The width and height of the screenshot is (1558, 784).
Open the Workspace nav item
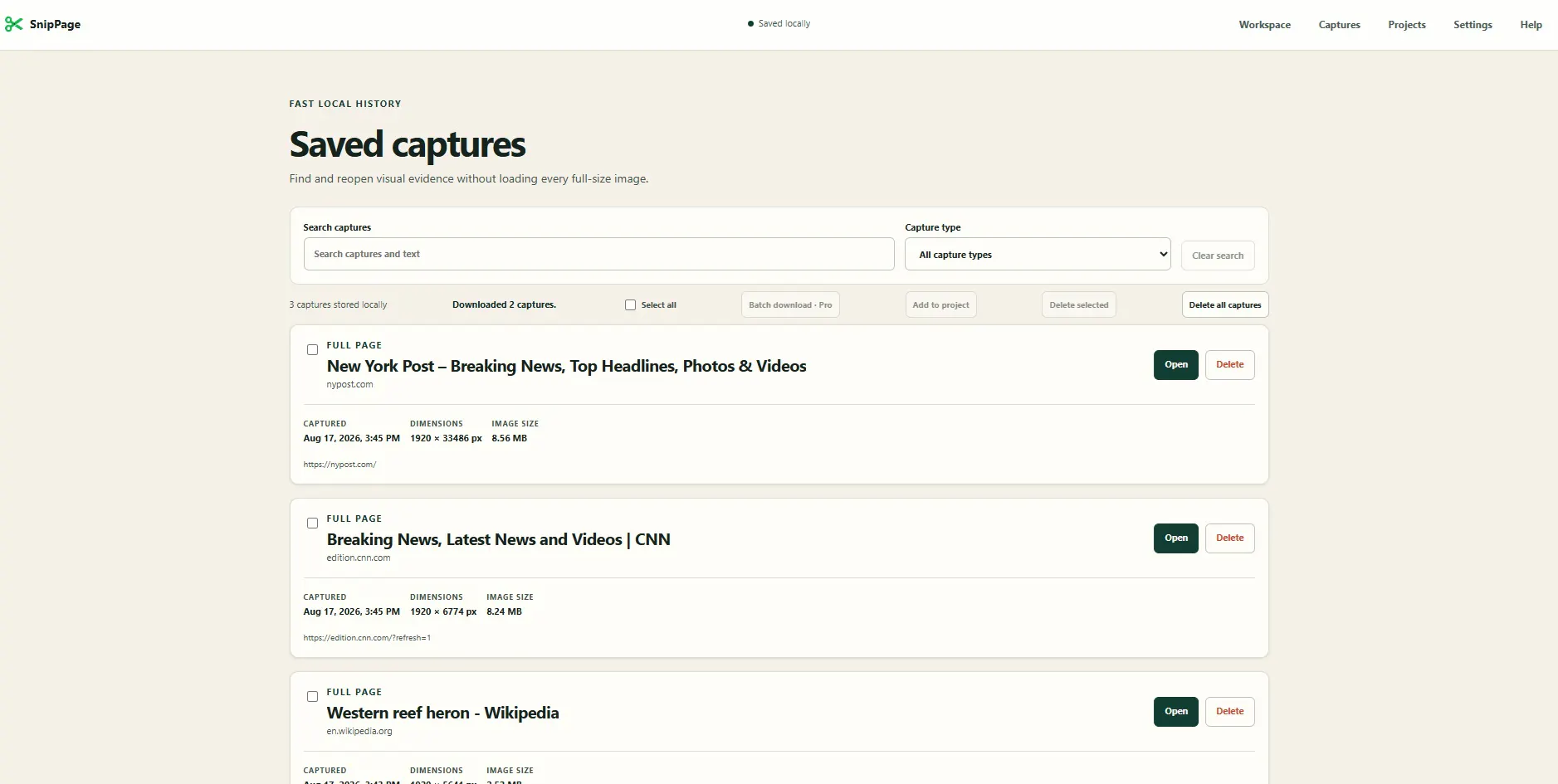(x=1264, y=25)
